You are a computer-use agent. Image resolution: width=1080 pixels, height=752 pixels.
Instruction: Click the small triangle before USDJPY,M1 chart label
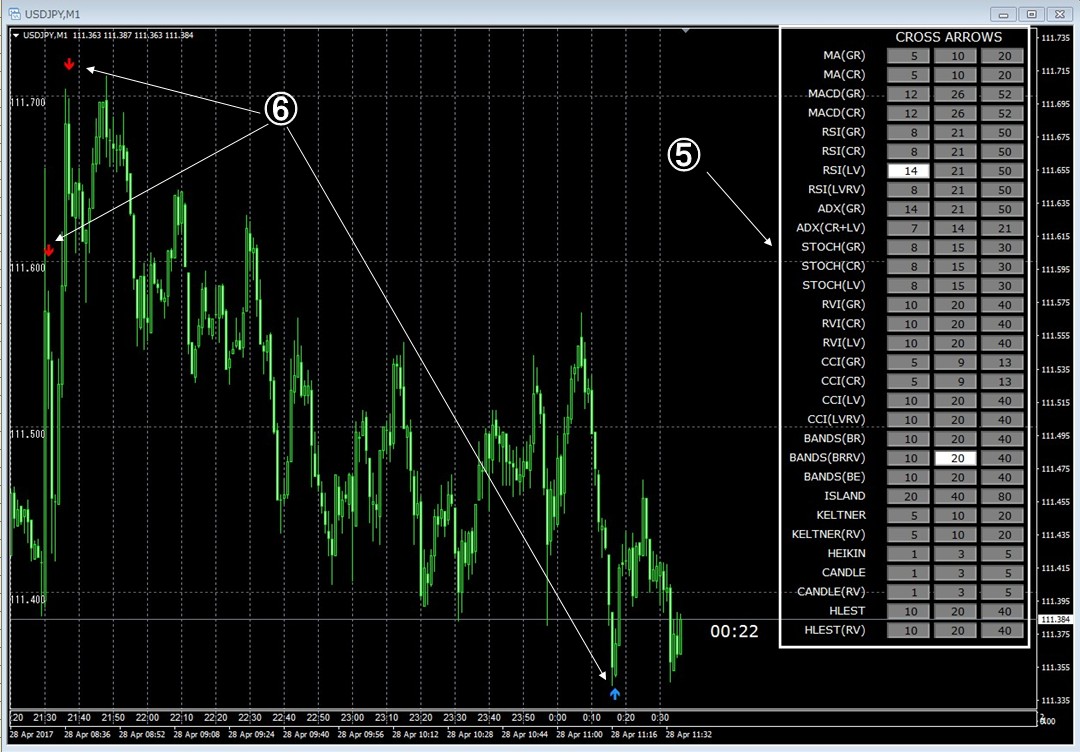[16, 35]
